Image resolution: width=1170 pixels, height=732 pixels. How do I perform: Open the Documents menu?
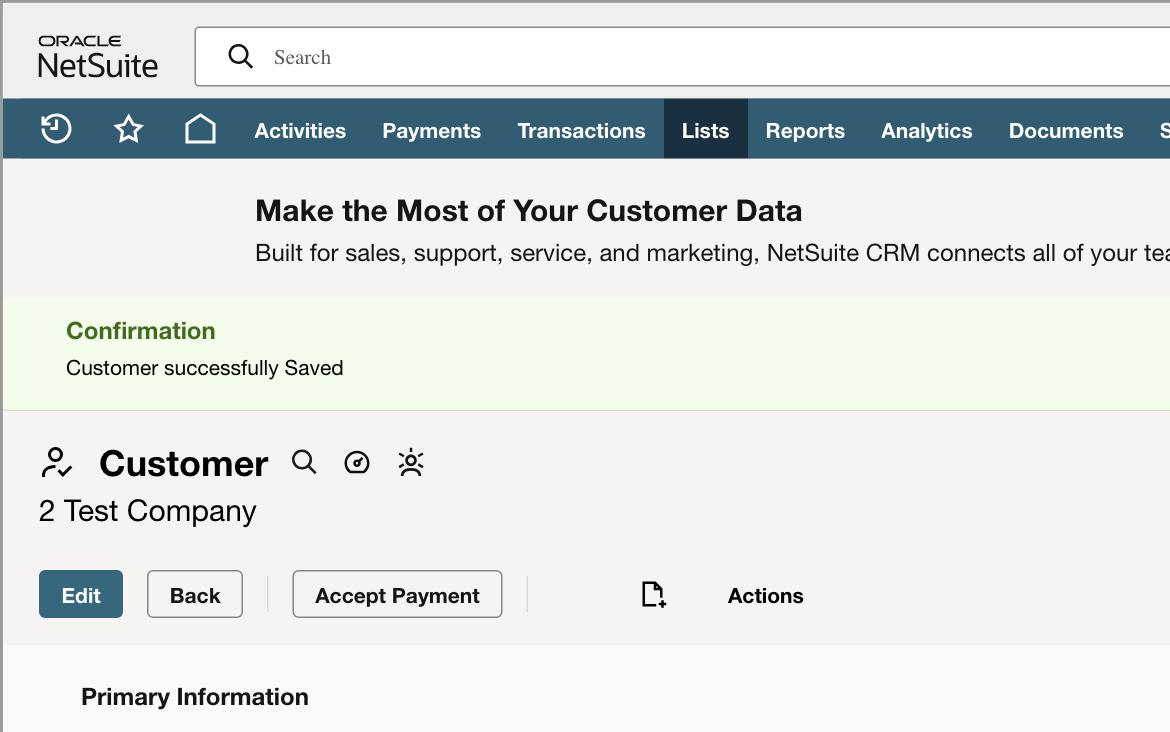coord(1066,131)
